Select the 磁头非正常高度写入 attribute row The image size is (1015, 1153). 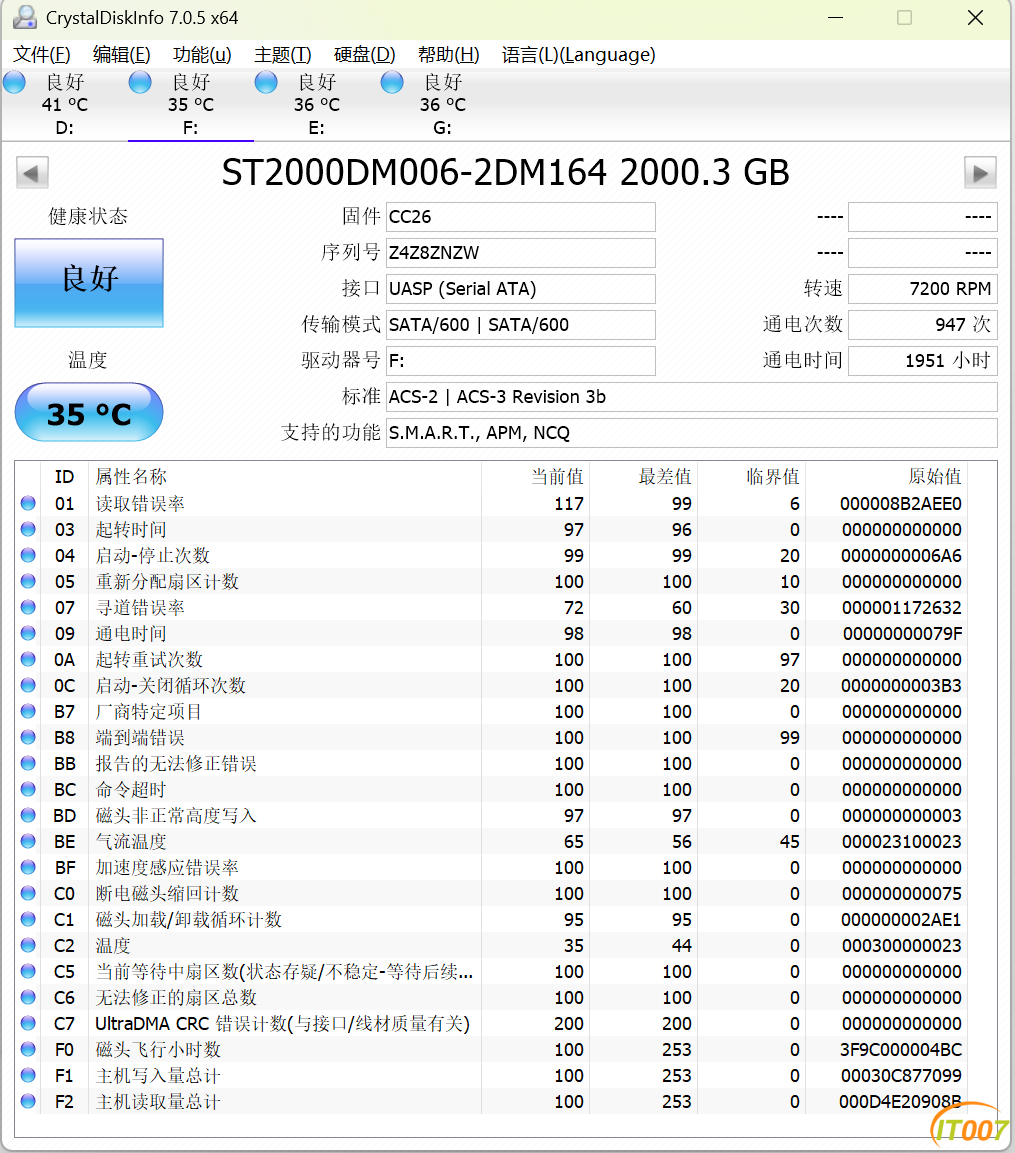pyautogui.click(x=491, y=815)
